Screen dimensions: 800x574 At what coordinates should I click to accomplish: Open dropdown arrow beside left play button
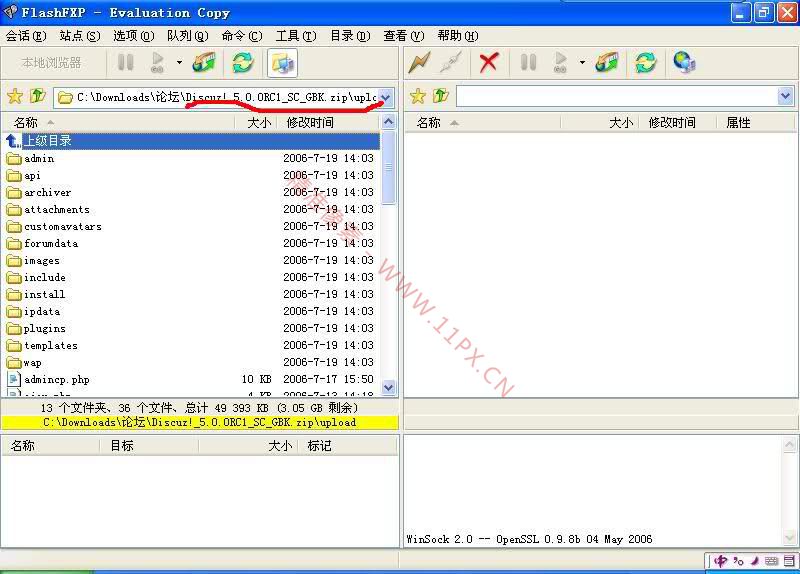point(179,63)
